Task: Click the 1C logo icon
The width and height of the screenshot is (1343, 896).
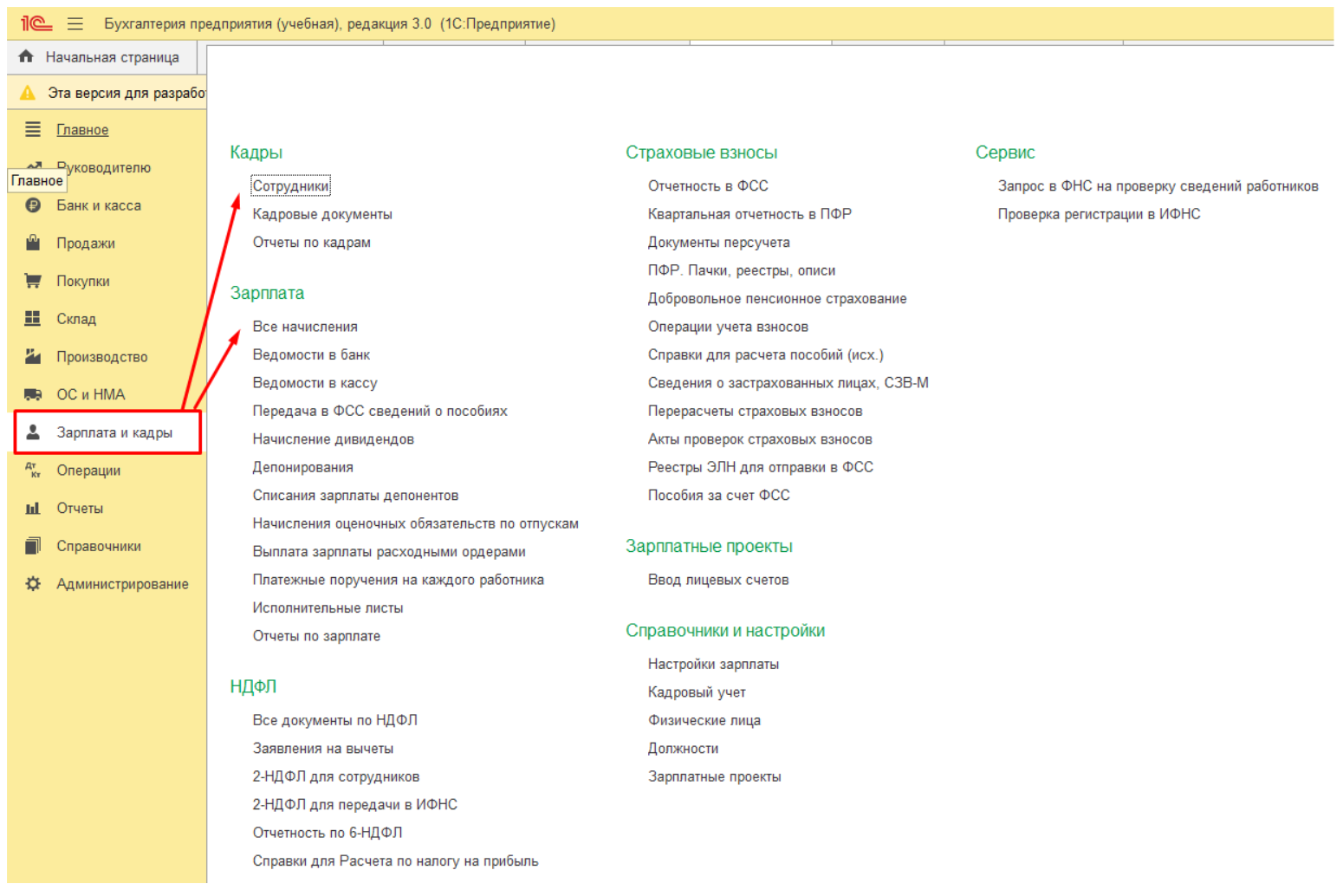Action: click(x=36, y=24)
